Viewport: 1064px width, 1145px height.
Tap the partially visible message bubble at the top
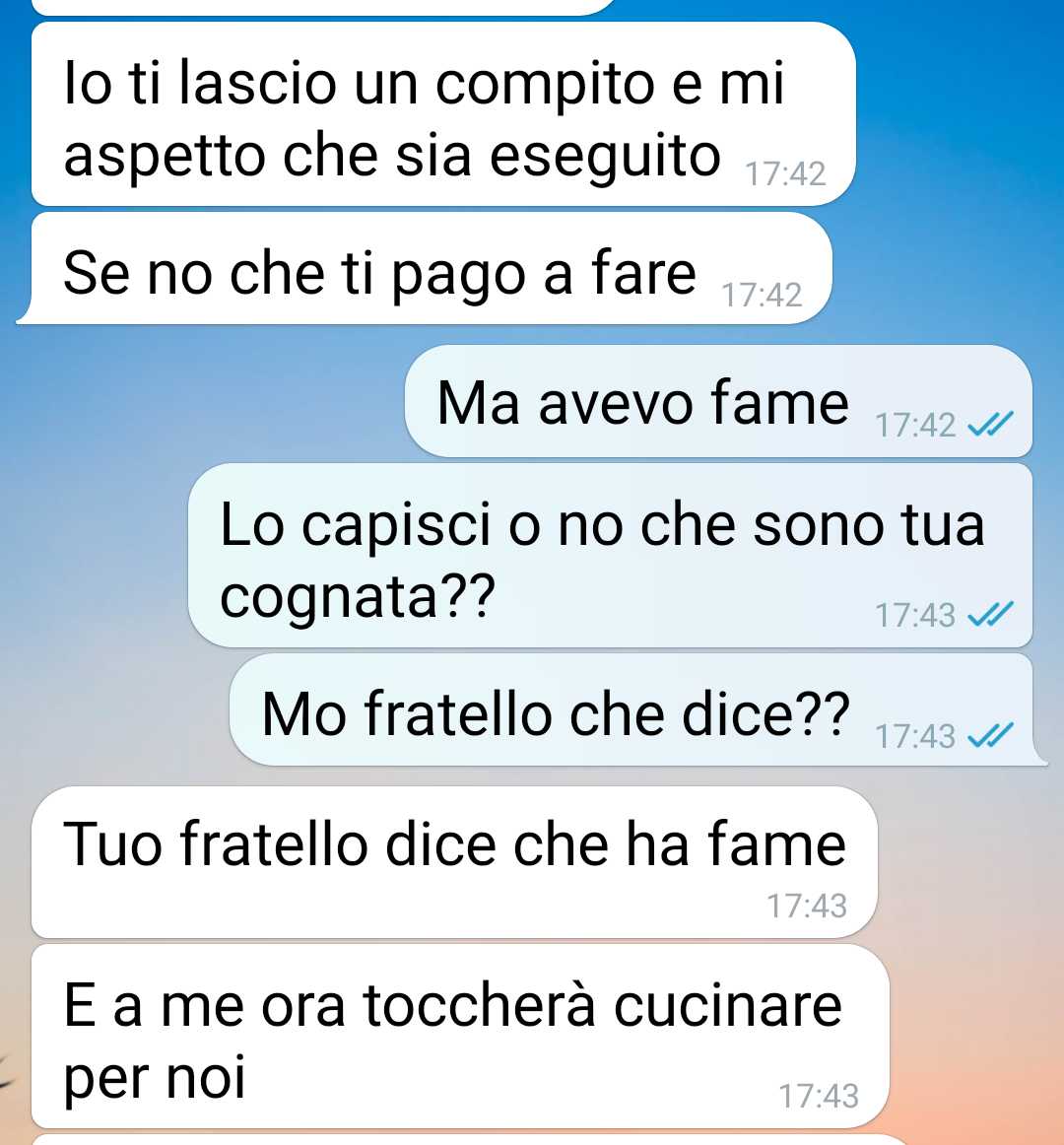tap(325, 7)
